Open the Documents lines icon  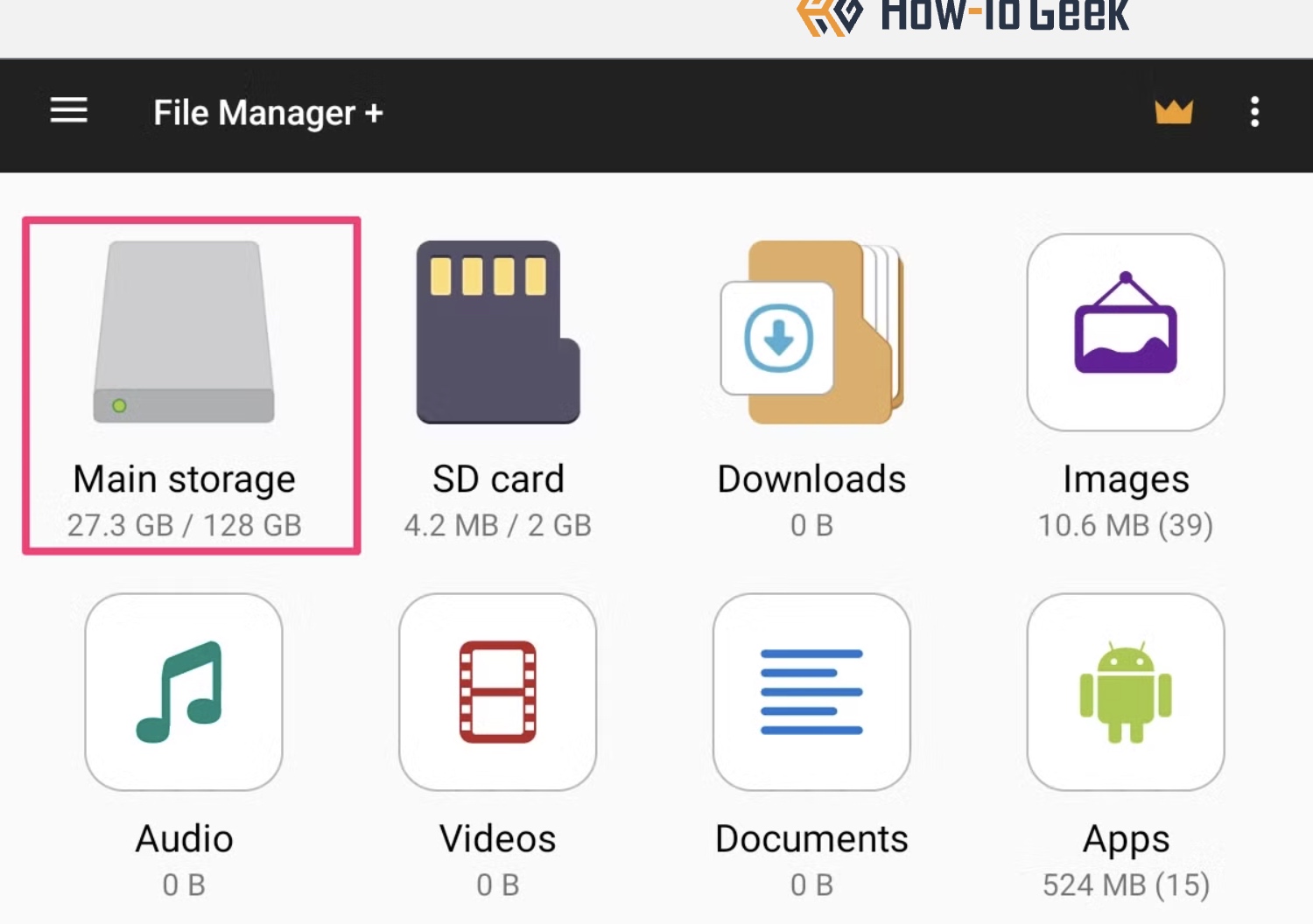click(811, 692)
